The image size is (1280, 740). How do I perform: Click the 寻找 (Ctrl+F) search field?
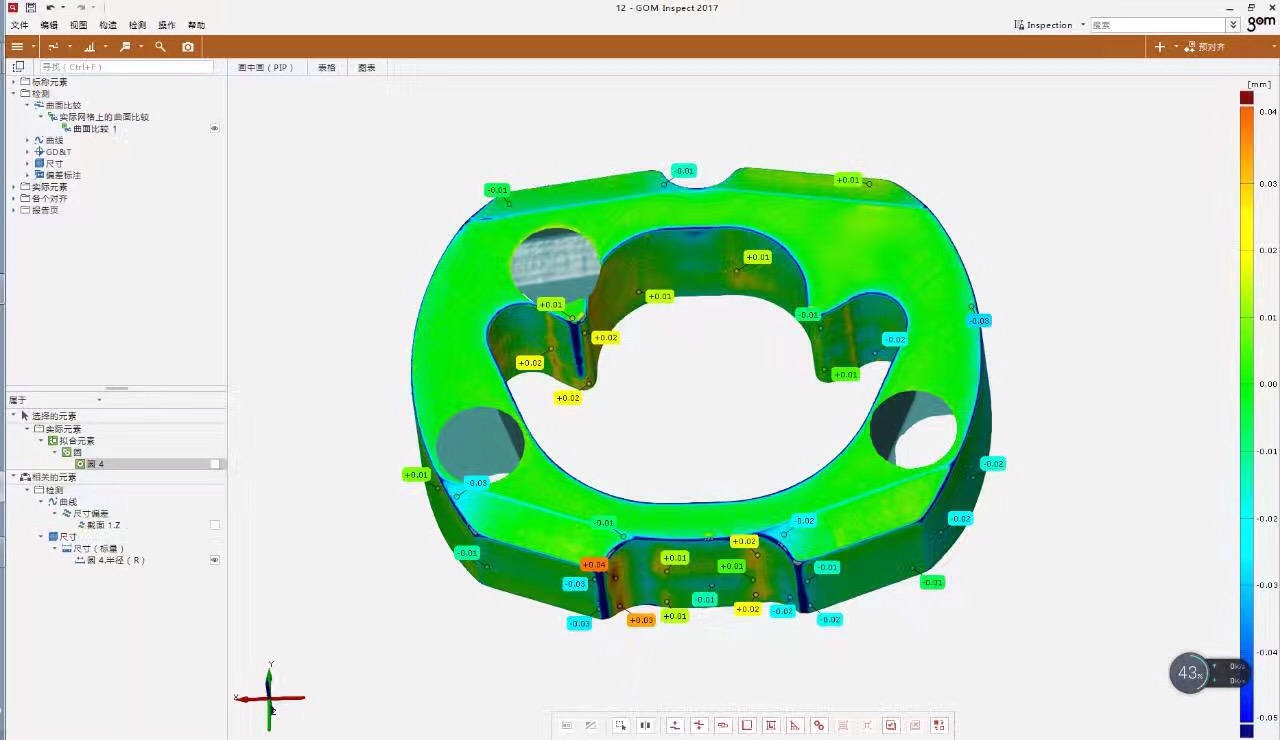point(126,67)
